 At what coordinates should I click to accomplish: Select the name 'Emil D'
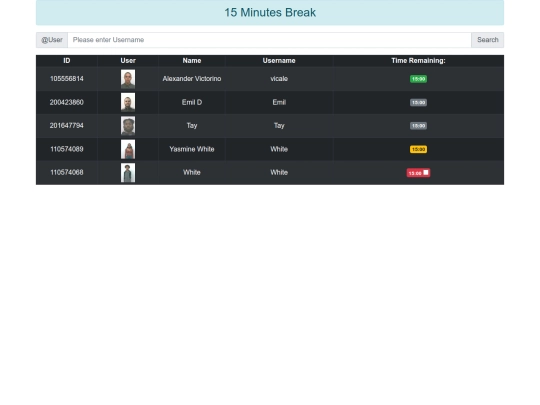click(x=192, y=102)
